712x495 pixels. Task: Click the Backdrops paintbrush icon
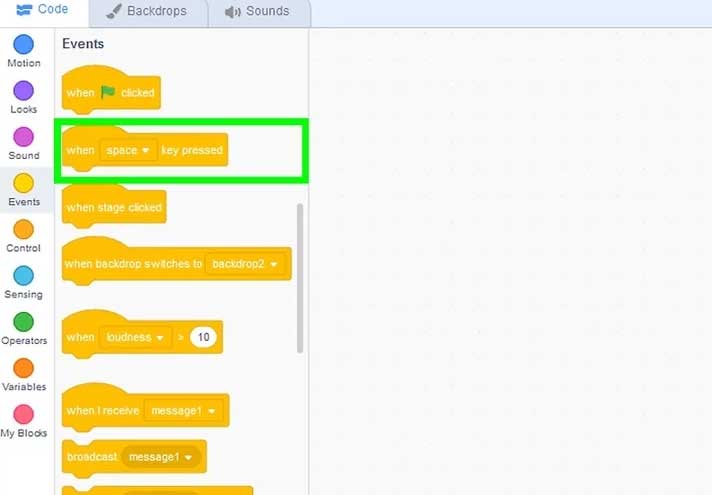(114, 11)
